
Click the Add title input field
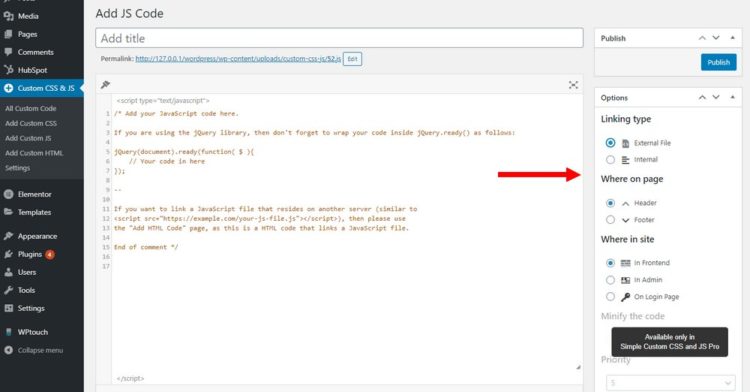[339, 38]
